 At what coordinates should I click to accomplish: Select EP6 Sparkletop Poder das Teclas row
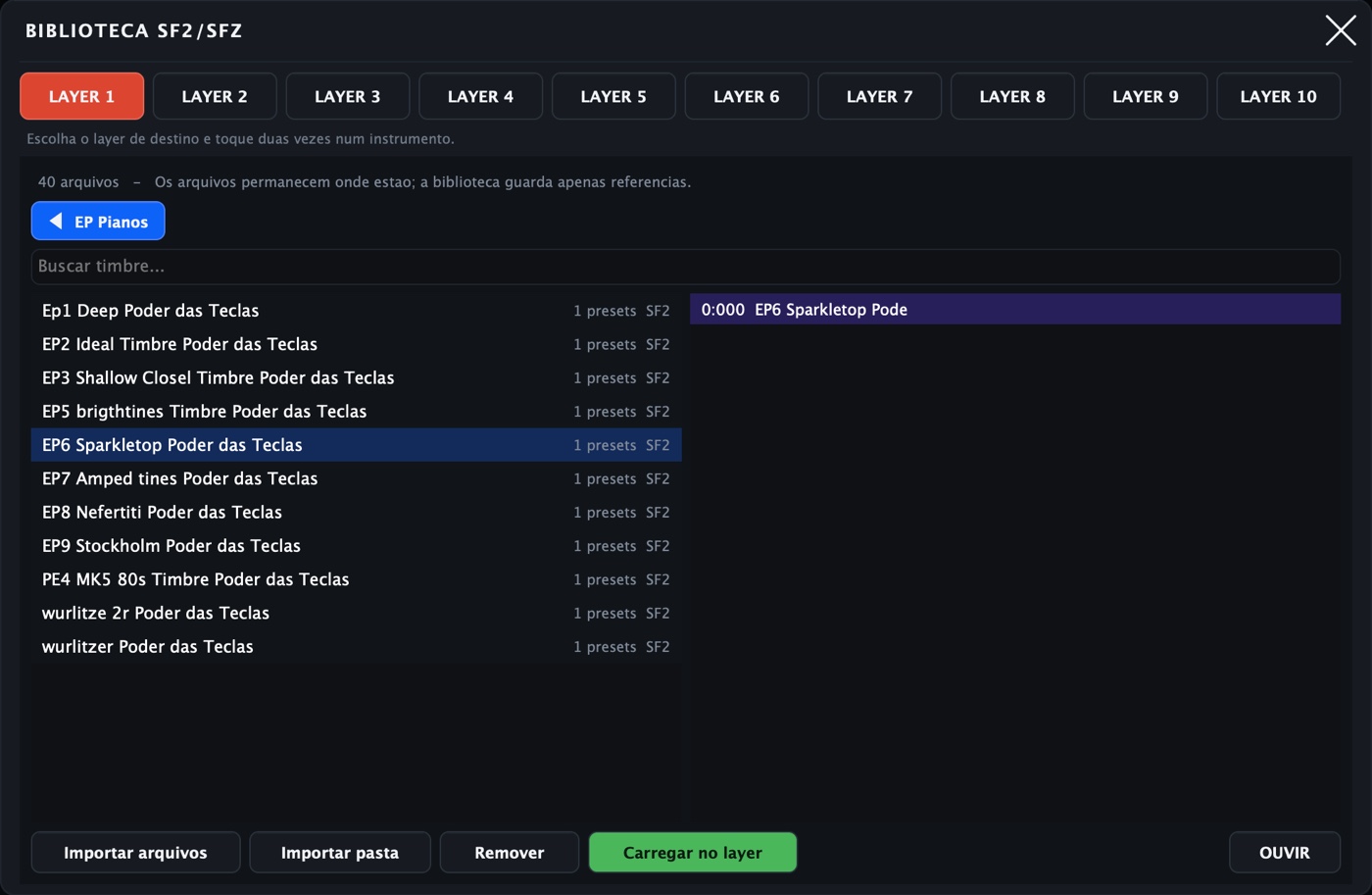357,445
